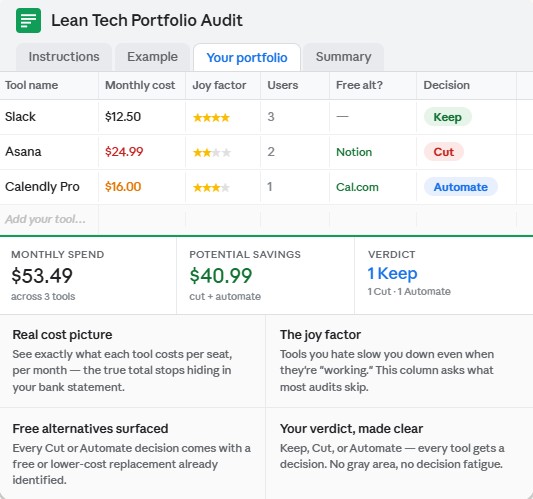The image size is (533, 499).
Task: Click the Lean Tech Portfolio Audit title
Action: pyautogui.click(x=147, y=20)
